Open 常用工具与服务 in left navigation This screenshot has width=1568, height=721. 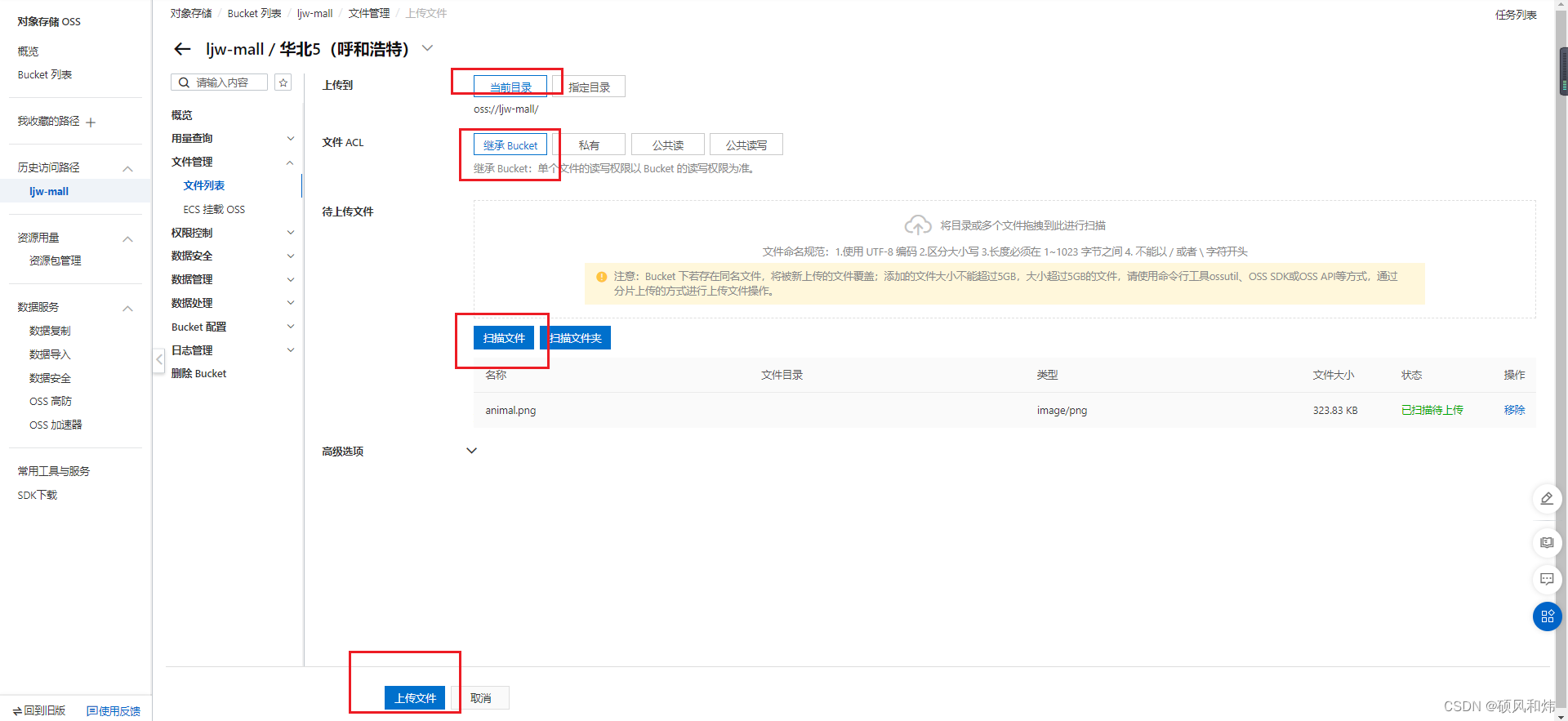(x=54, y=471)
